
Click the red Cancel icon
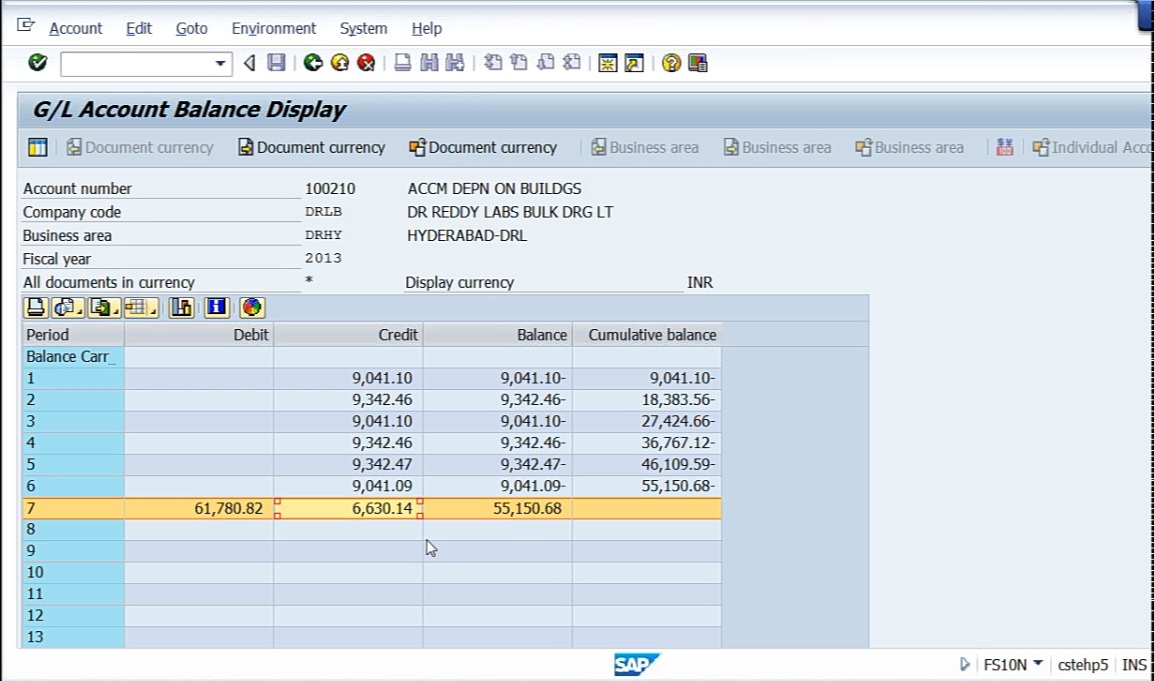(x=366, y=63)
